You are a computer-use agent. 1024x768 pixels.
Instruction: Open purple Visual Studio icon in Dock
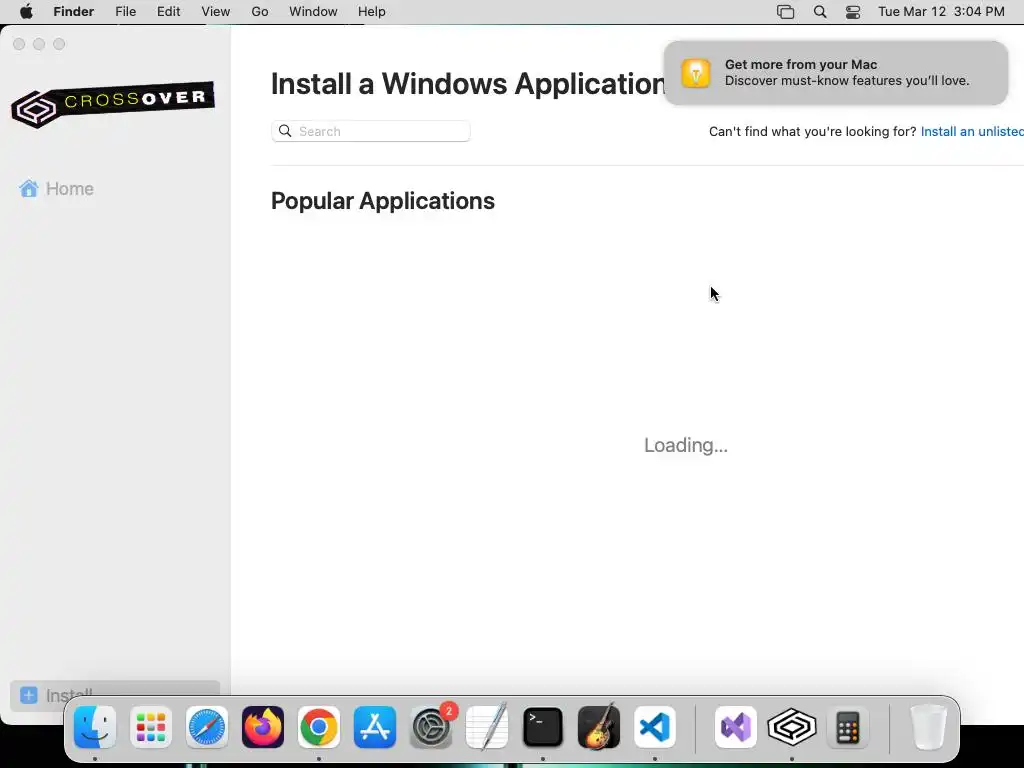[x=736, y=727]
